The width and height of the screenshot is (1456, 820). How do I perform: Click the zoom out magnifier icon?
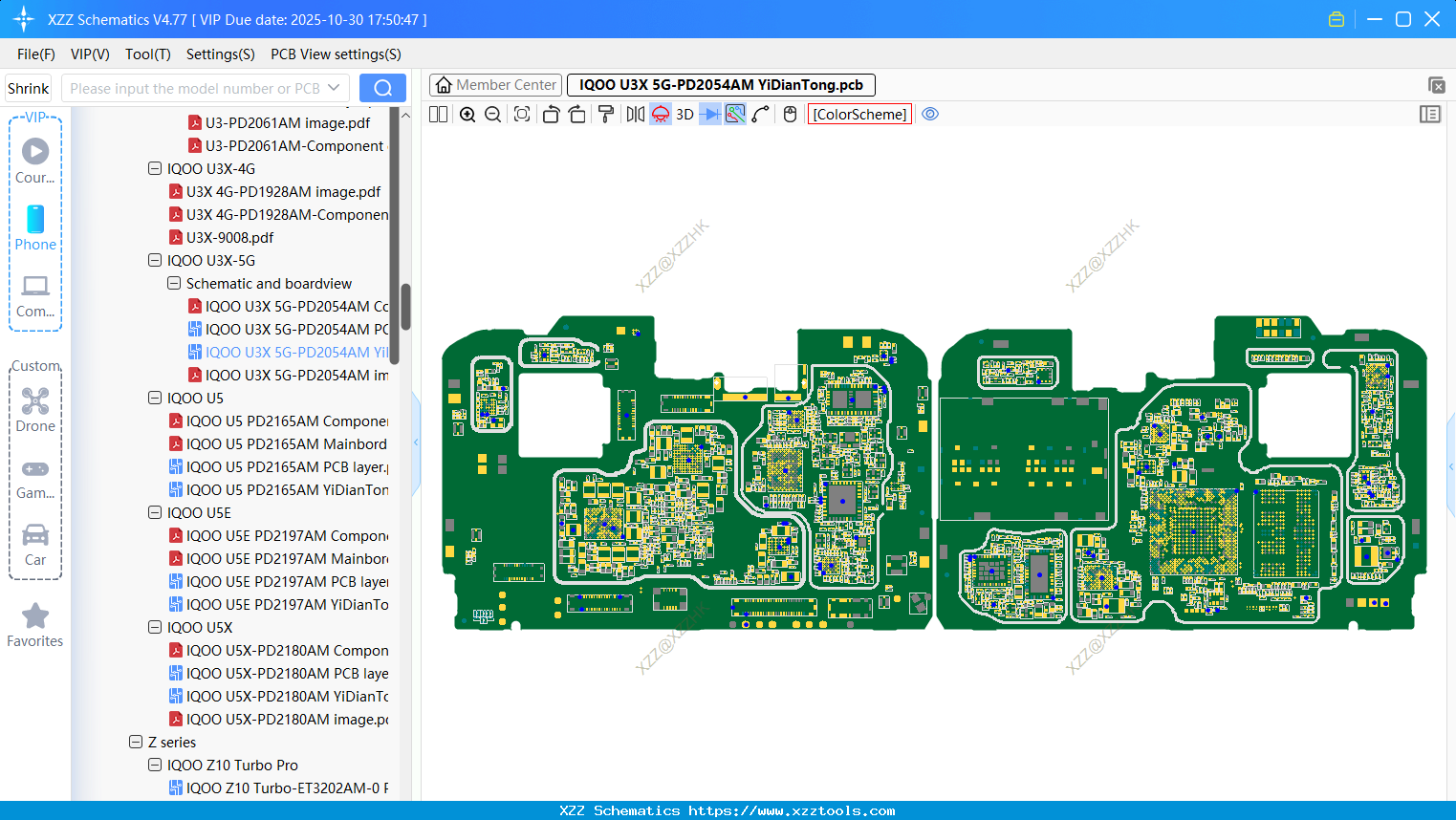pyautogui.click(x=493, y=115)
